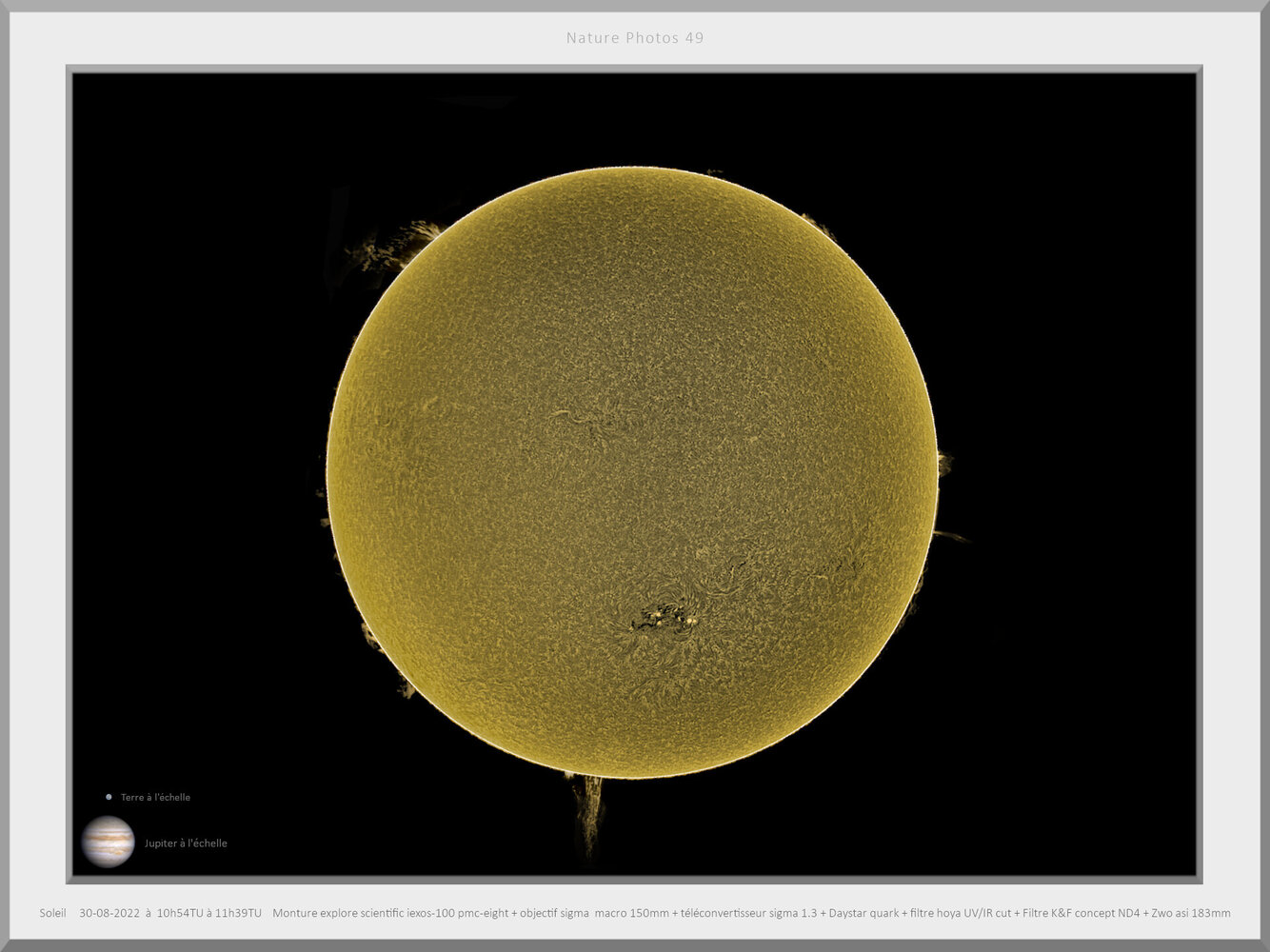This screenshot has height=952, width=1270.
Task: Click the 'Terre à l'échelle' label
Action: (x=154, y=797)
